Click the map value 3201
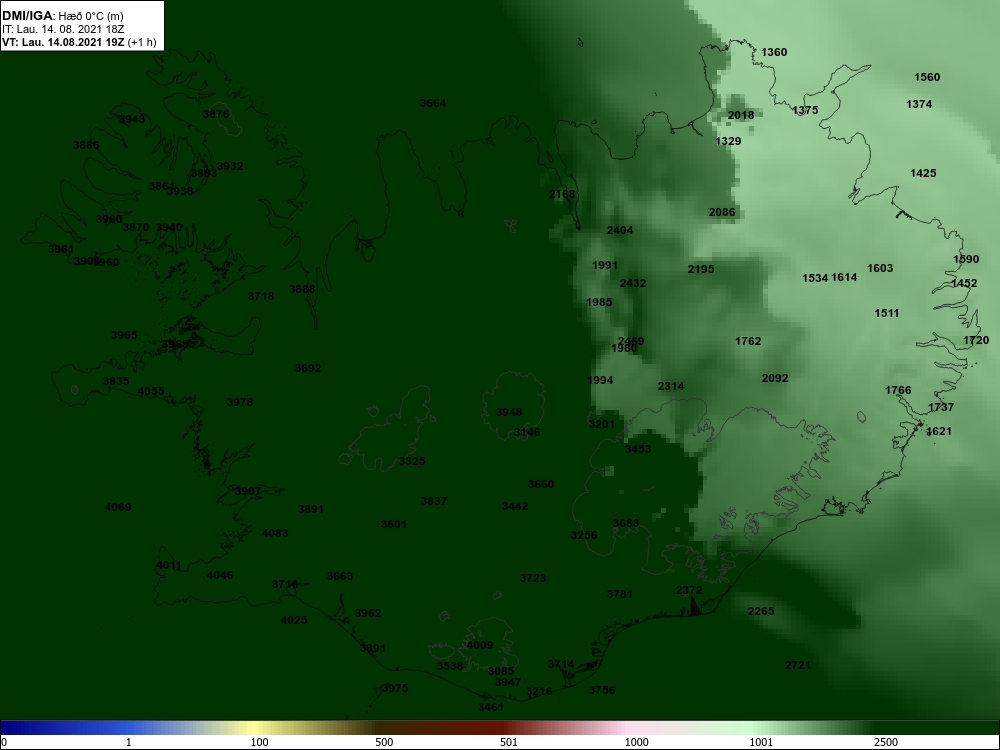 [x=602, y=424]
